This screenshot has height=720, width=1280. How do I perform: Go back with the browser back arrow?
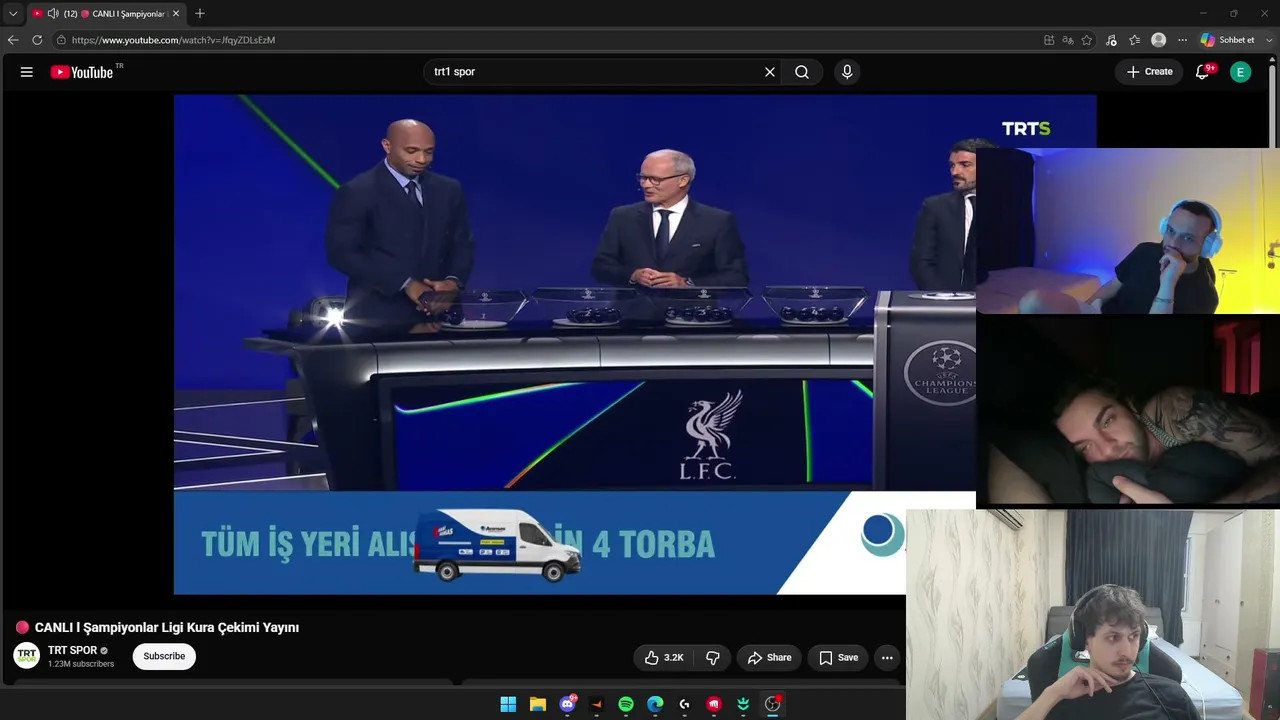13,40
